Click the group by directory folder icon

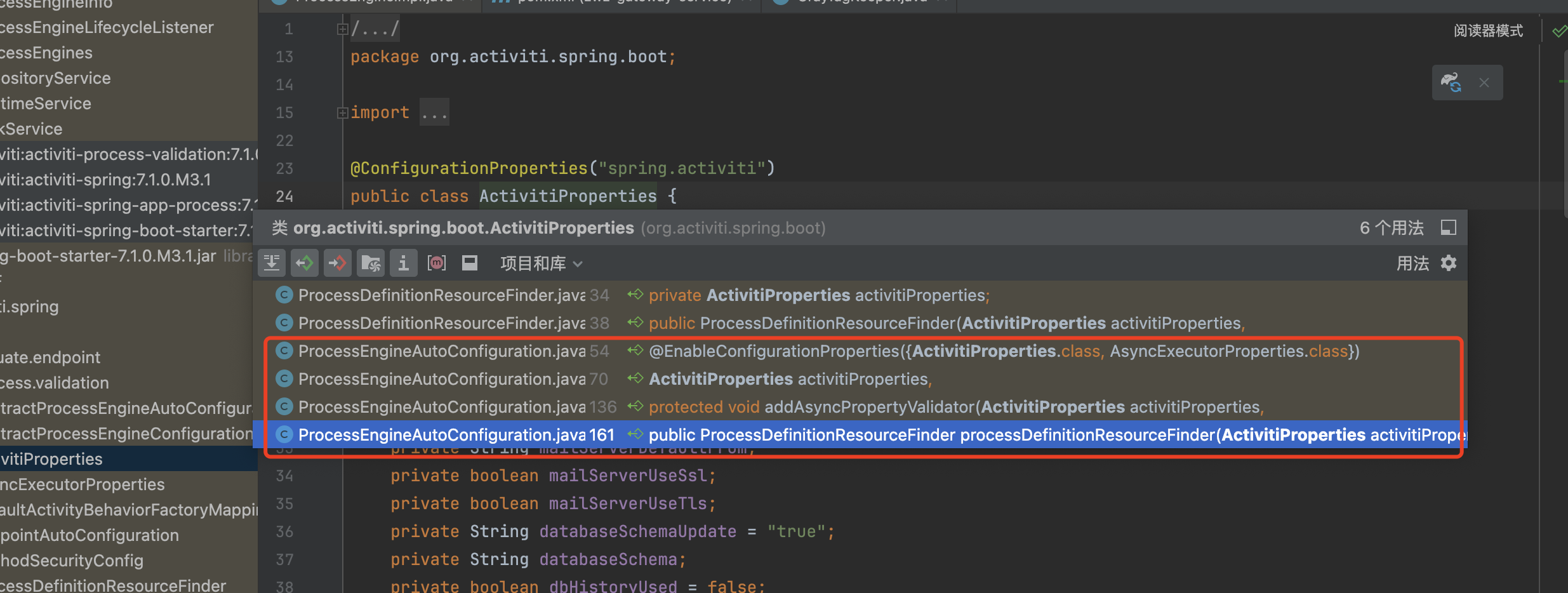371,263
